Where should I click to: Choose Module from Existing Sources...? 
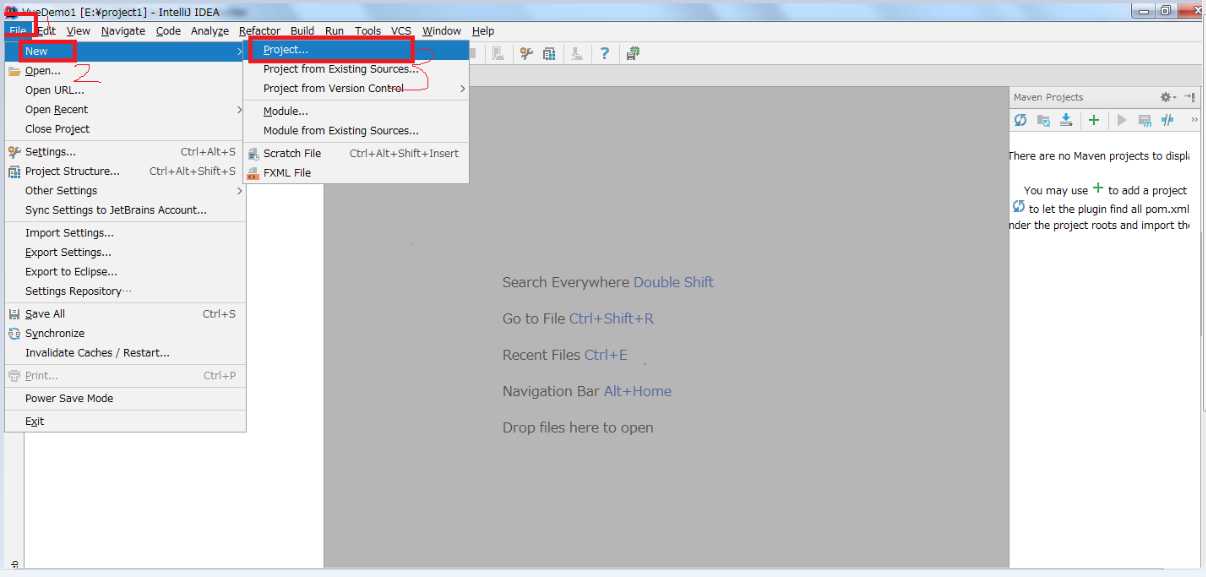(357, 130)
